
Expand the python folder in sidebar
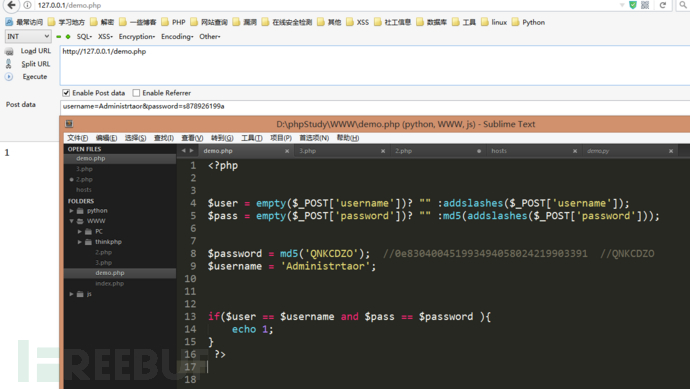[71, 211]
